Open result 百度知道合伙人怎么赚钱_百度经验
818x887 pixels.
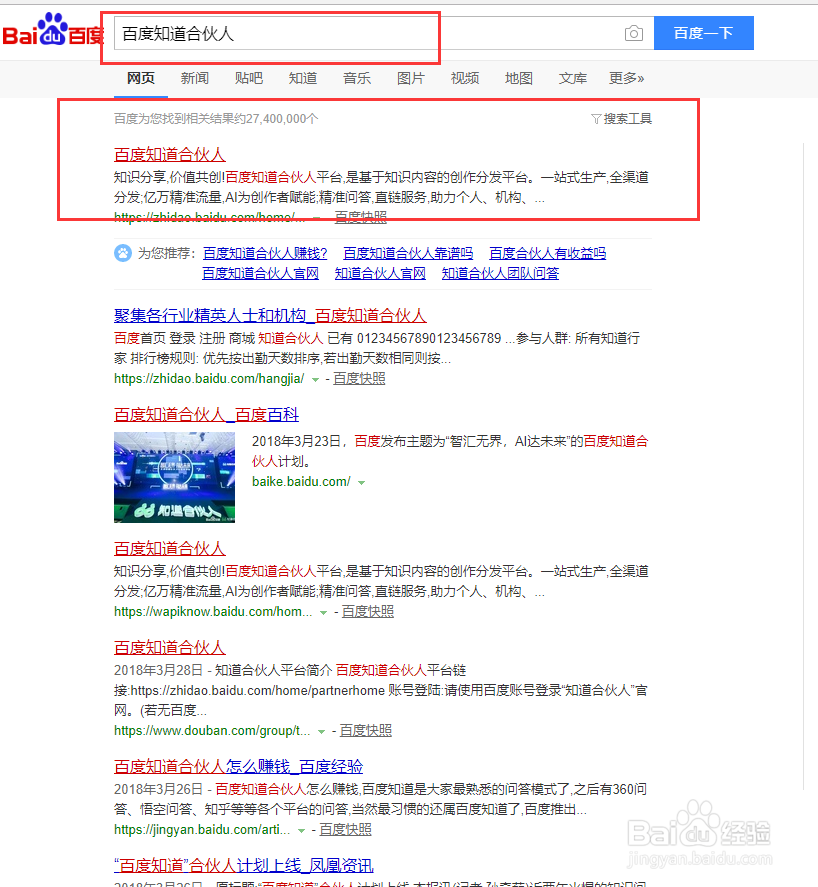239,767
